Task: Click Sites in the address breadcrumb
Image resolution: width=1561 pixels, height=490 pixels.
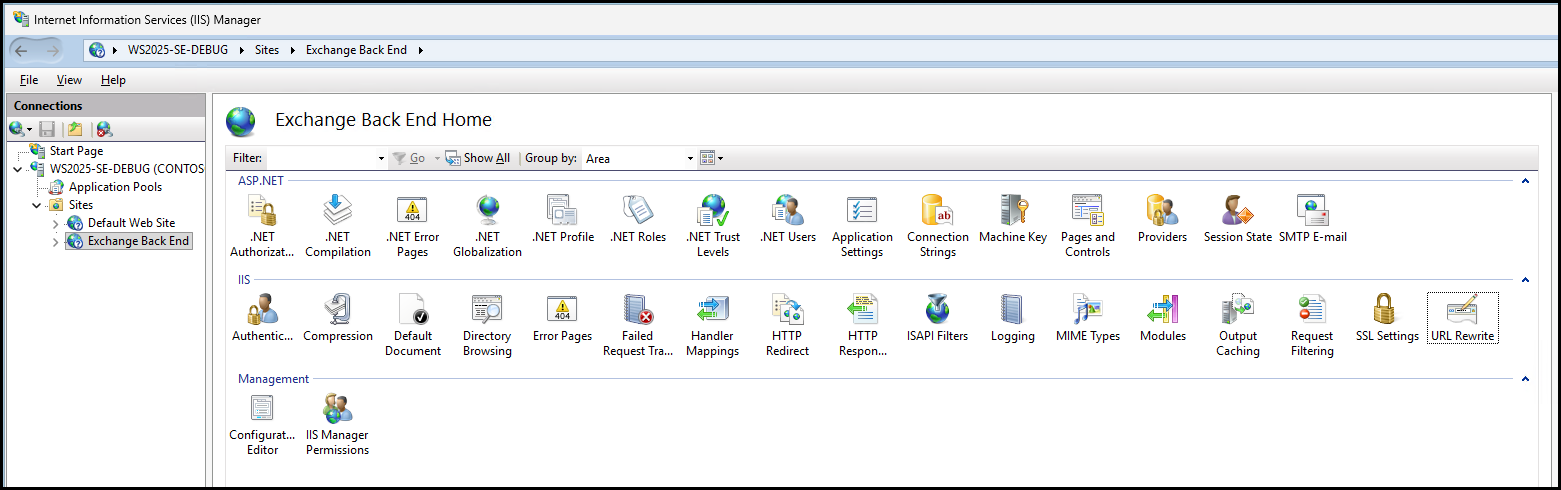Action: (x=267, y=50)
